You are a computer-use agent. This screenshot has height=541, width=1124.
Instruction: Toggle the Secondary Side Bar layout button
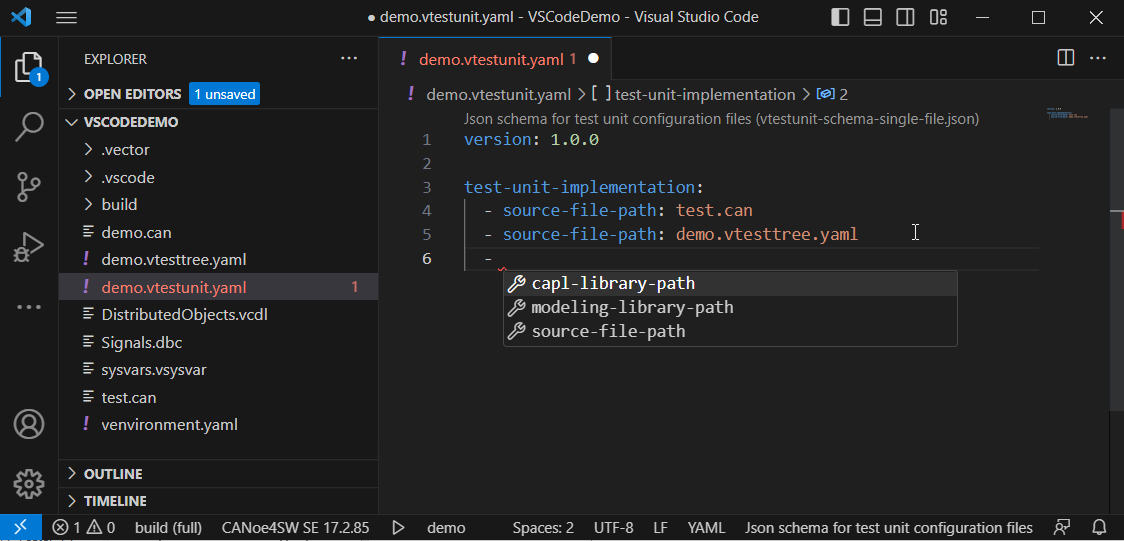[905, 17]
